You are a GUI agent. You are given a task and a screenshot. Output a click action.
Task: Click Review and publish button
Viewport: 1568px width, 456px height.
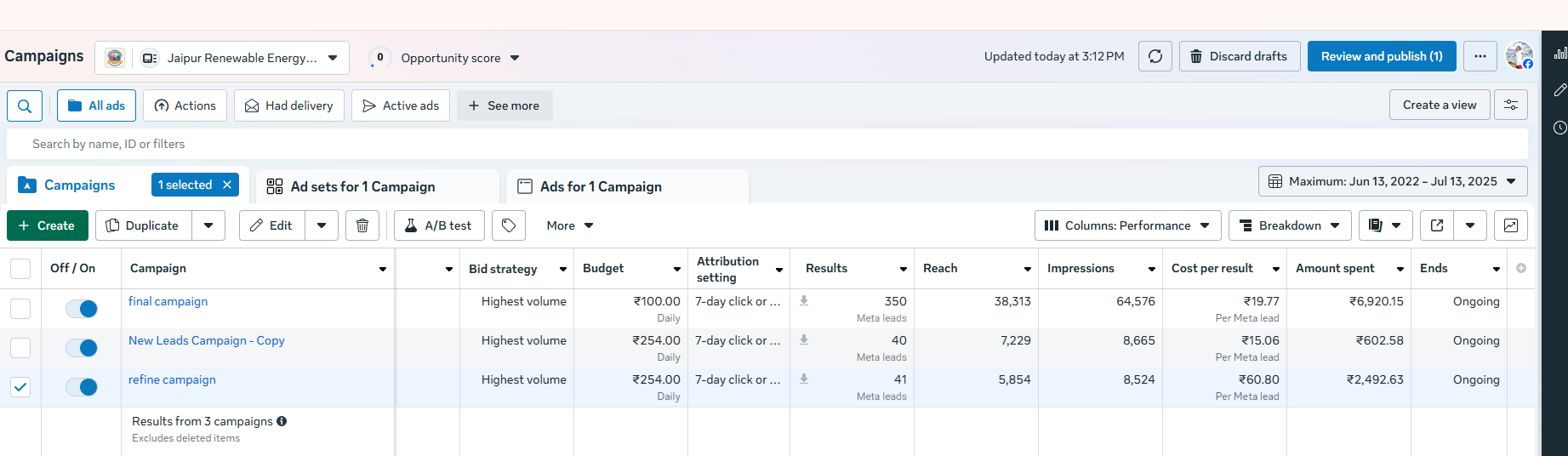[x=1381, y=57]
